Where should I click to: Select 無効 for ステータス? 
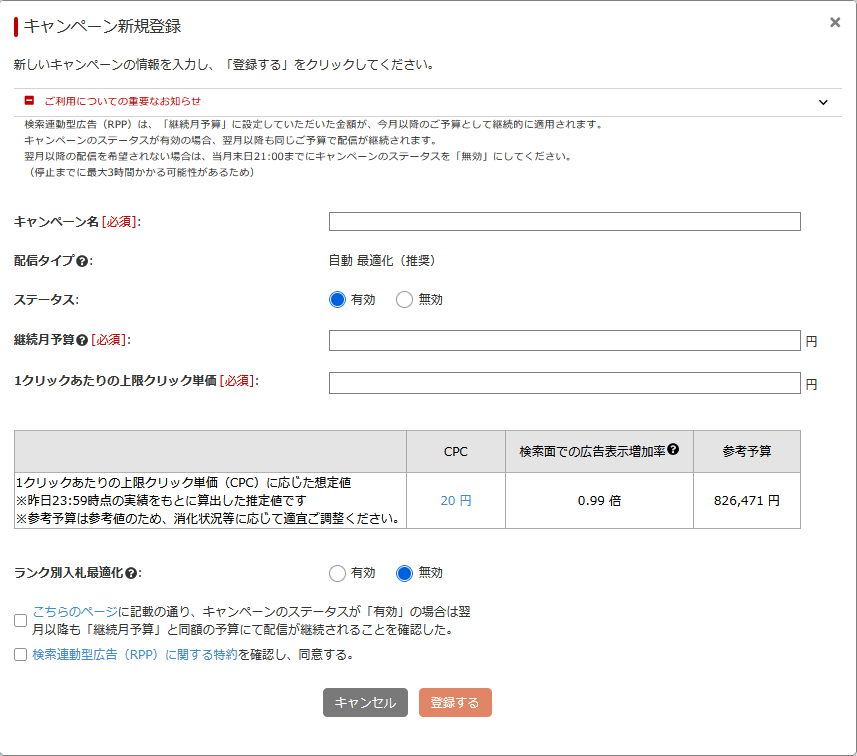tap(404, 298)
